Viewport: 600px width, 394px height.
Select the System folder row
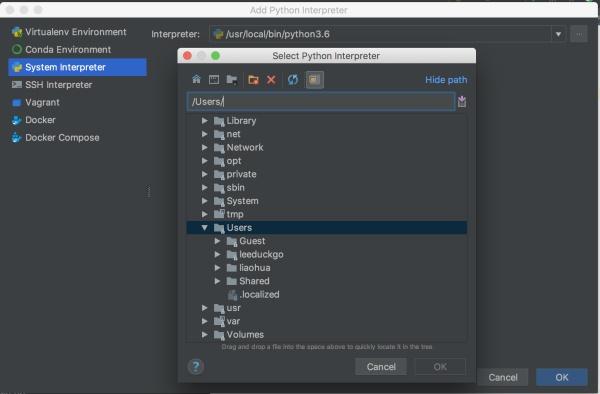[x=327, y=201]
